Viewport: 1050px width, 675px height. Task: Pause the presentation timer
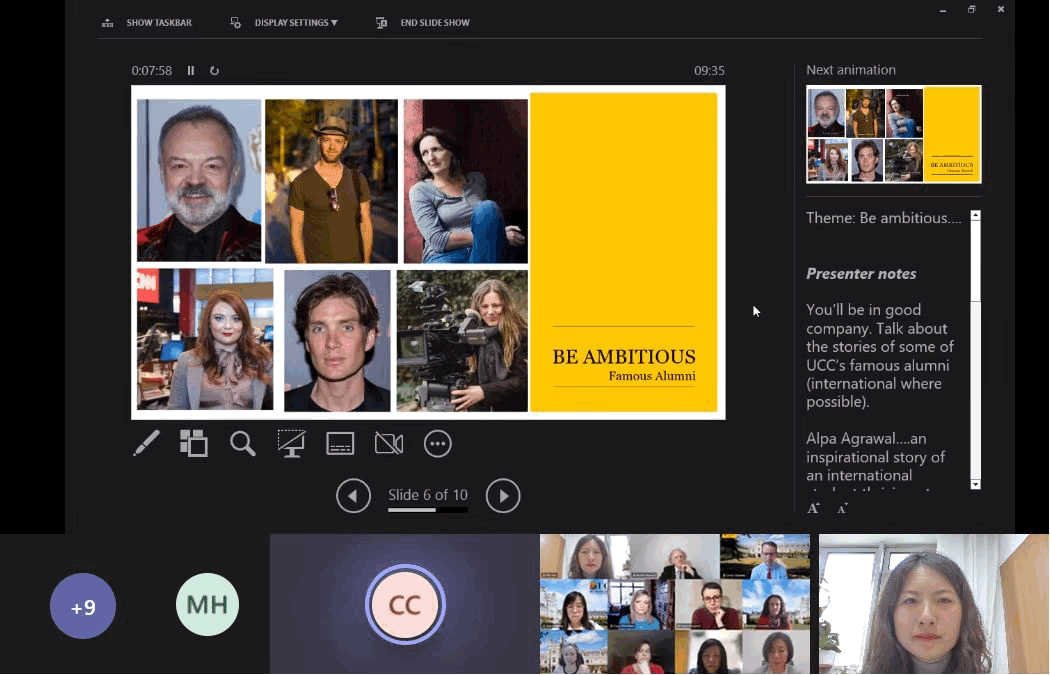[x=191, y=71]
